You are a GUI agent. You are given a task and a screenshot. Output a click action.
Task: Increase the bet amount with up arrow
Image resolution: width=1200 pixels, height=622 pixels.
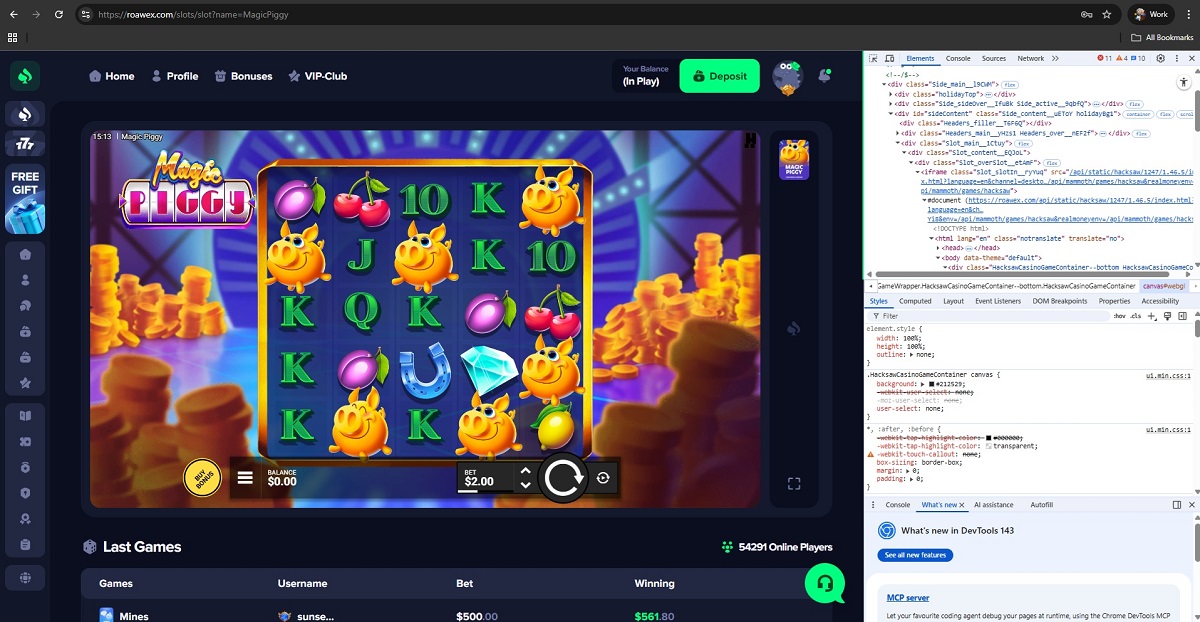pos(525,471)
